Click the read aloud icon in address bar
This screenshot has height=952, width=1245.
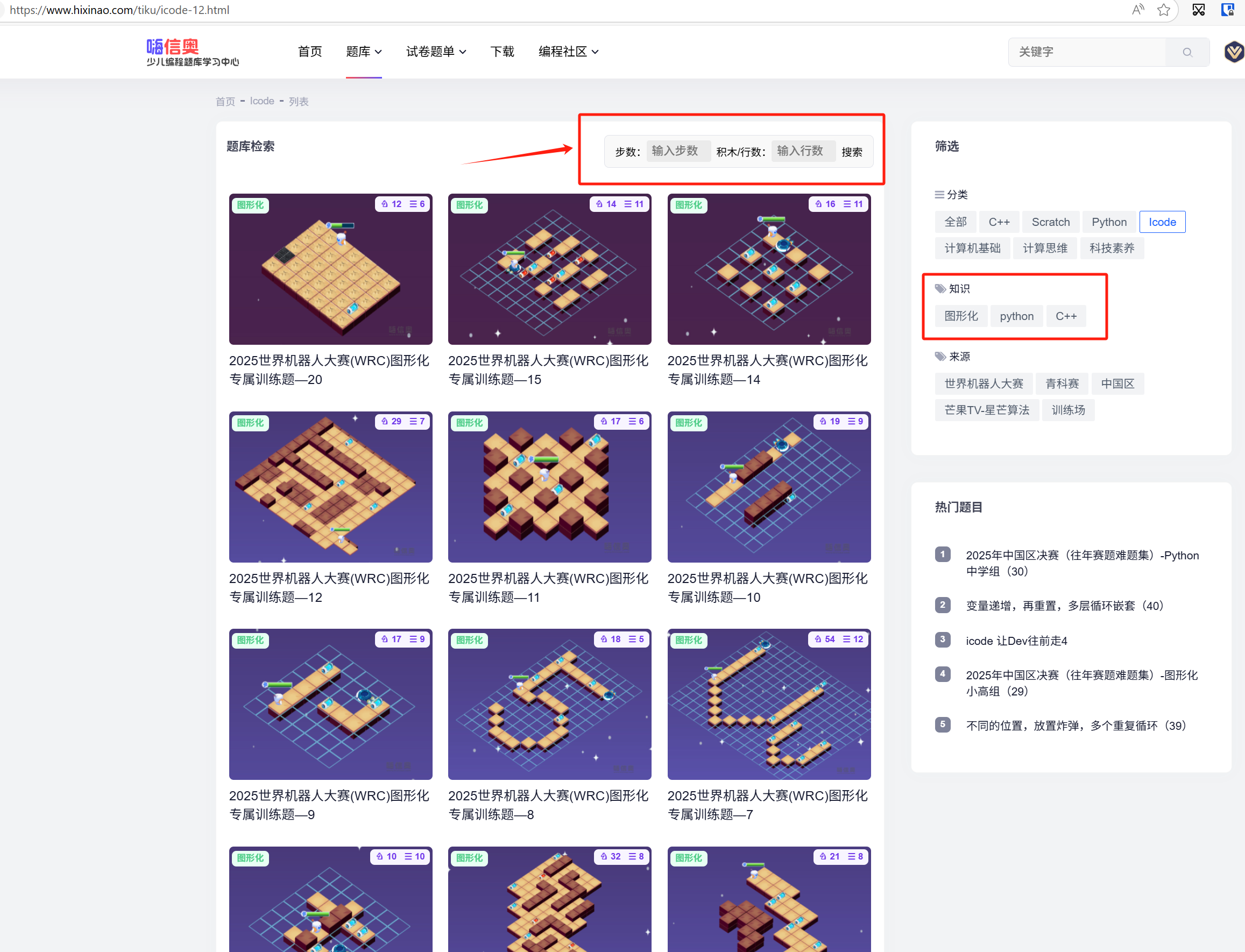point(1137,10)
